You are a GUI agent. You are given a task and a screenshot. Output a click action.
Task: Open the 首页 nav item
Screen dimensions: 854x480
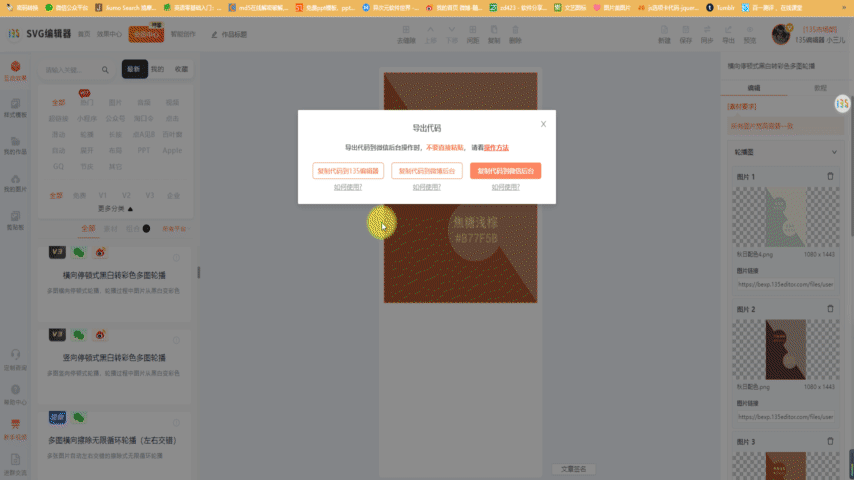84,34
